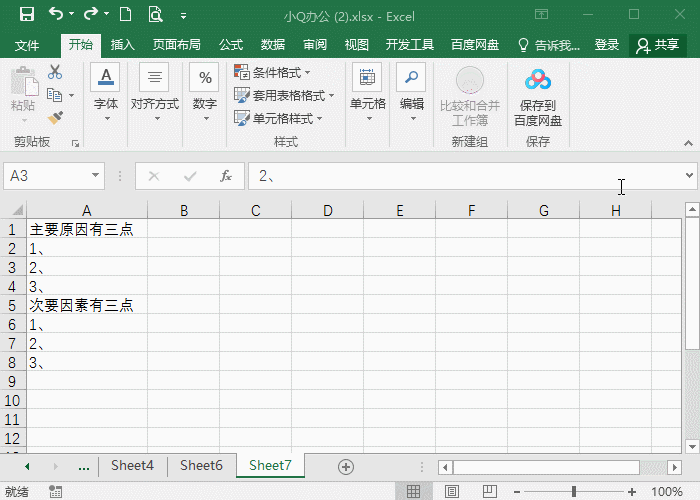Open the Name Box dropdown arrow
This screenshot has width=700, height=500.
(x=96, y=175)
